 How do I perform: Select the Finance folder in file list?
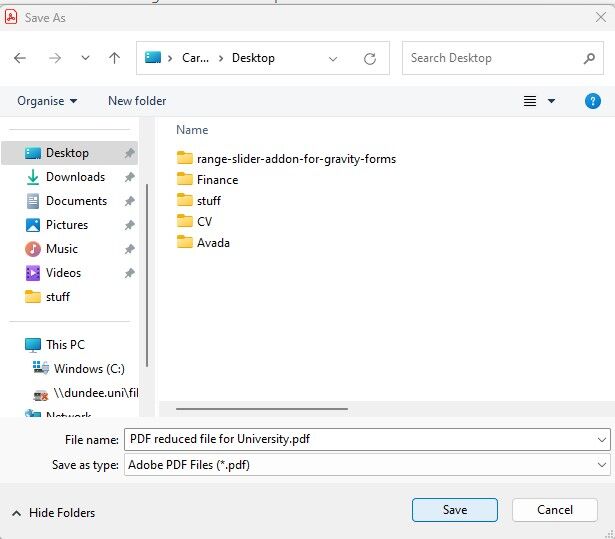coord(207,180)
